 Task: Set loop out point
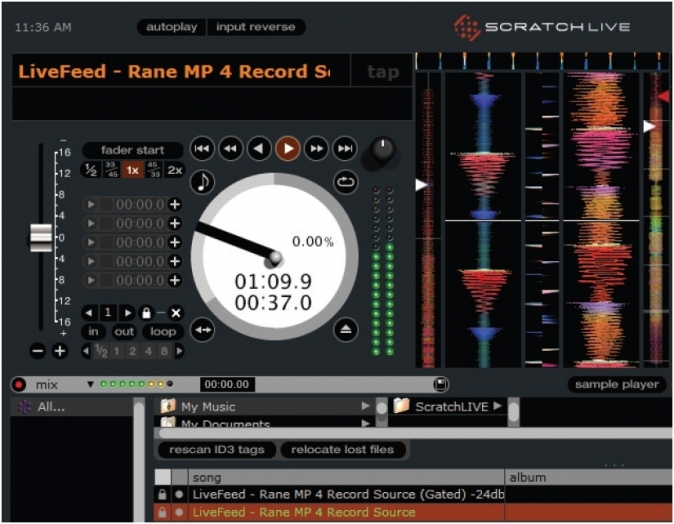[x=124, y=332]
